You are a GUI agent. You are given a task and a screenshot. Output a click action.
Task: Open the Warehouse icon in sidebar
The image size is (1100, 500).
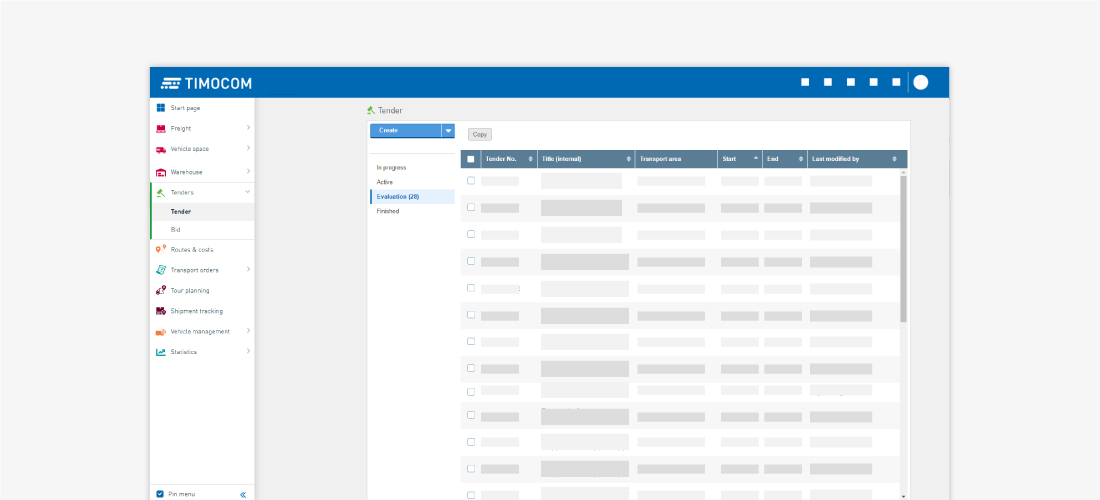pyautogui.click(x=160, y=172)
